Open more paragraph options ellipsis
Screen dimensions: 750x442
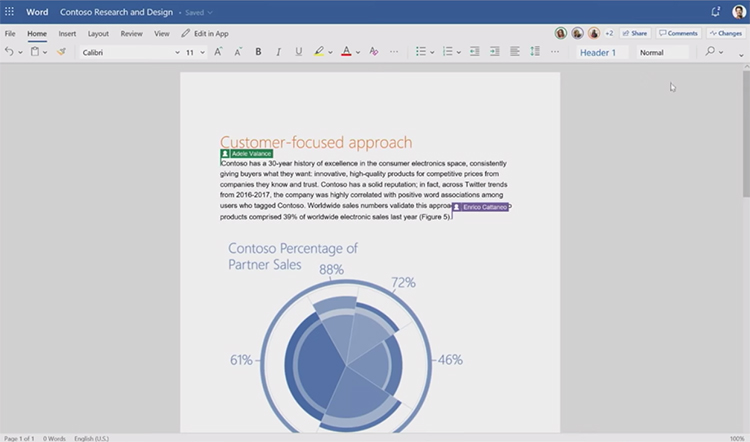tap(555, 52)
